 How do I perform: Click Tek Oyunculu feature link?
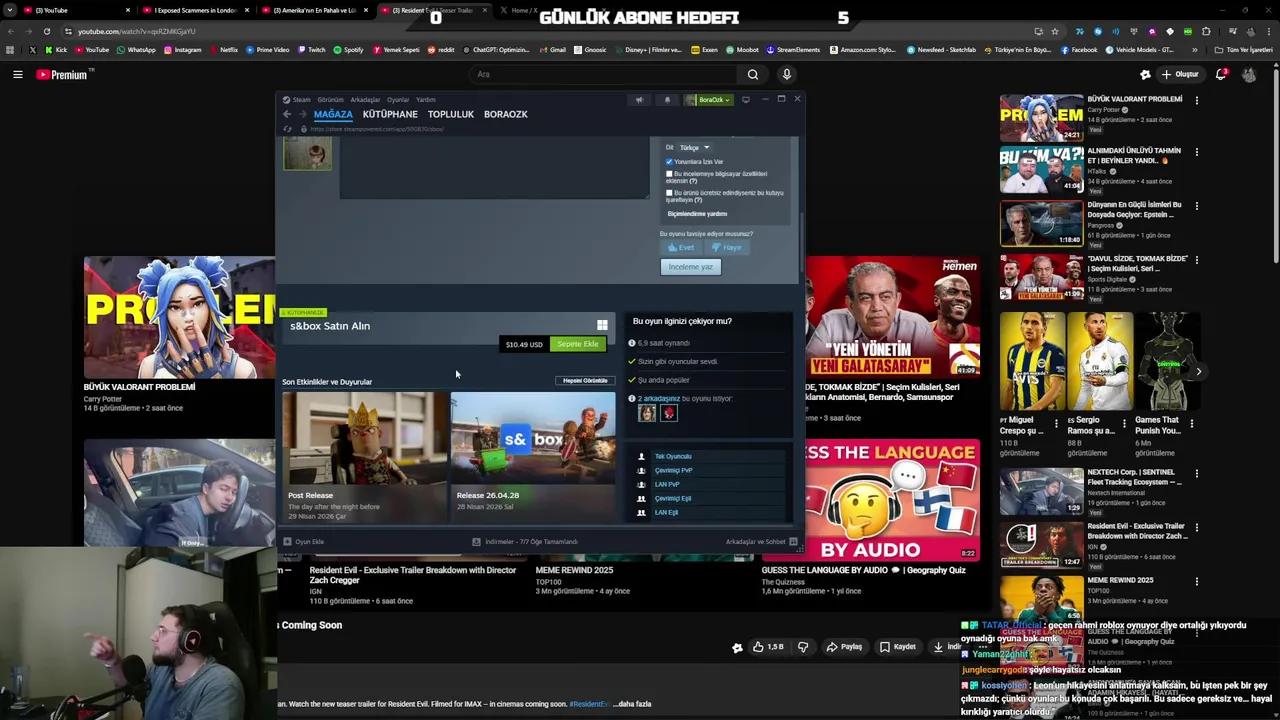point(673,456)
